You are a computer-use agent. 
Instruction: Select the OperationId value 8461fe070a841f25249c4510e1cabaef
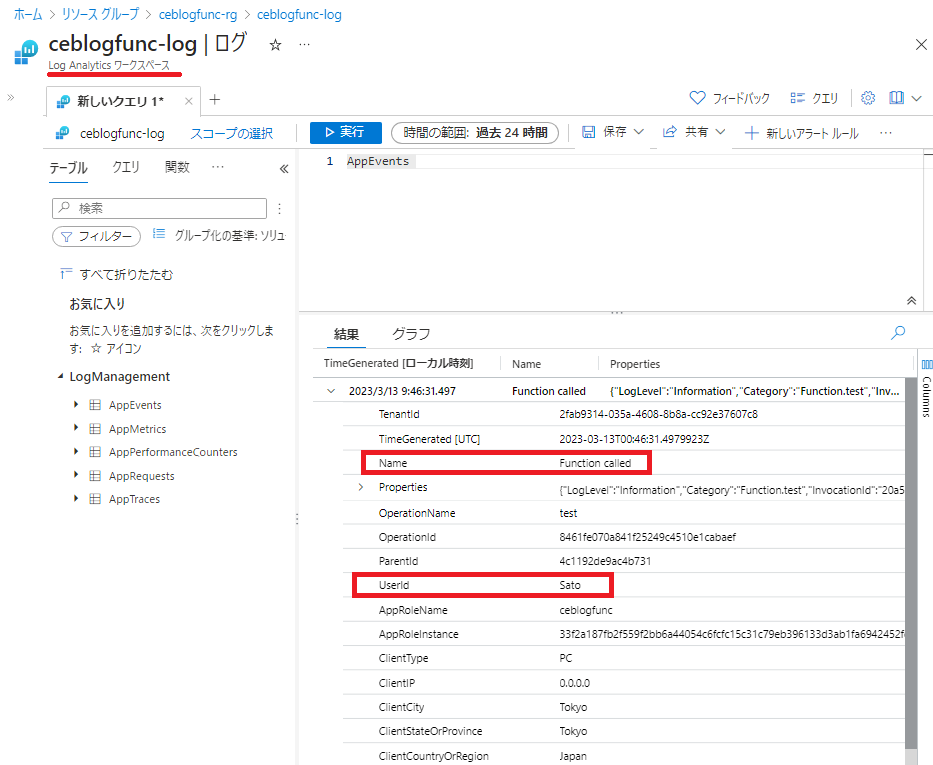647,537
